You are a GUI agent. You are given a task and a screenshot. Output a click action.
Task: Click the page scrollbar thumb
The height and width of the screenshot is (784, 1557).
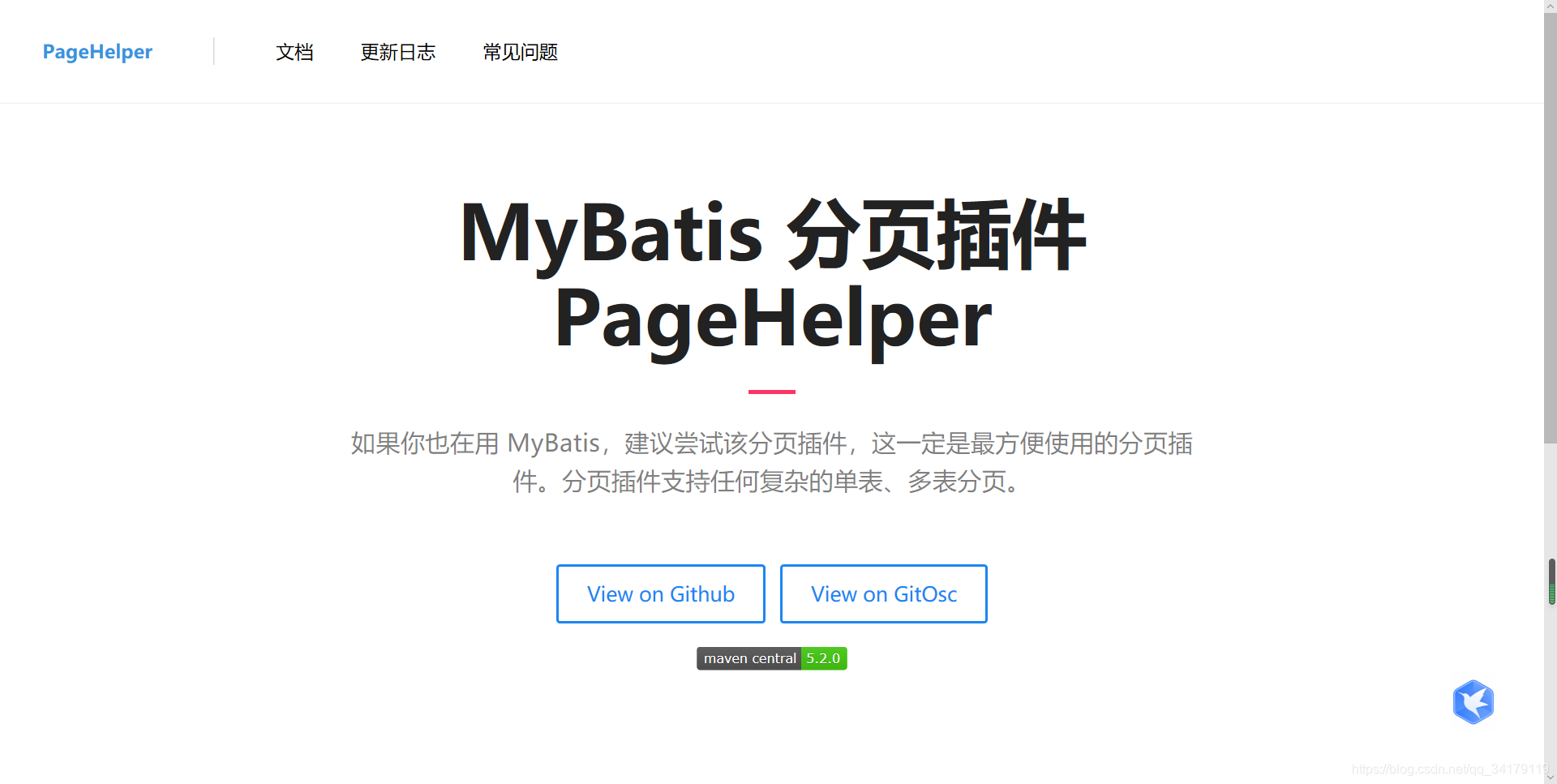click(1551, 229)
